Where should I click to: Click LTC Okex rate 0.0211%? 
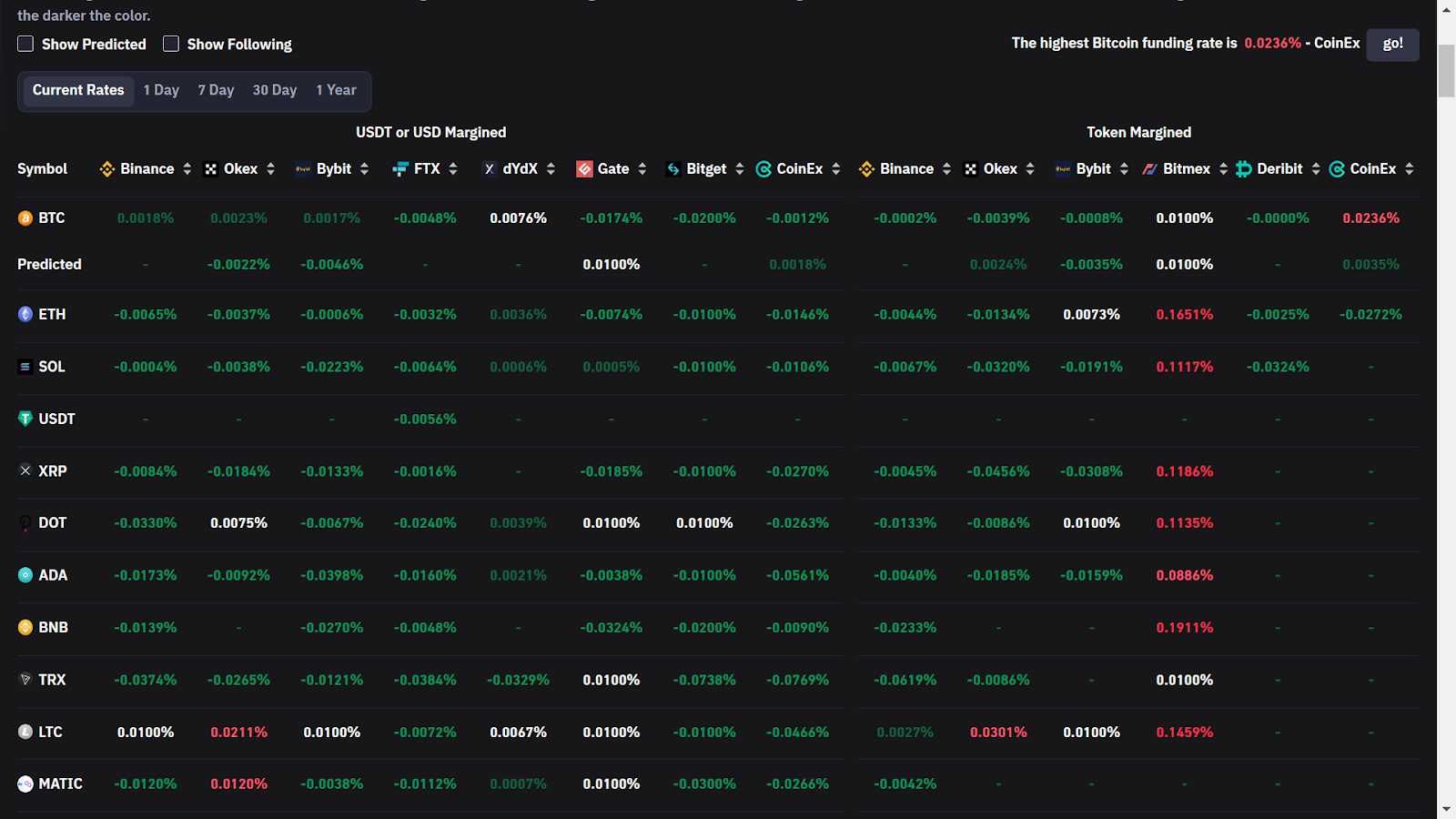click(238, 732)
